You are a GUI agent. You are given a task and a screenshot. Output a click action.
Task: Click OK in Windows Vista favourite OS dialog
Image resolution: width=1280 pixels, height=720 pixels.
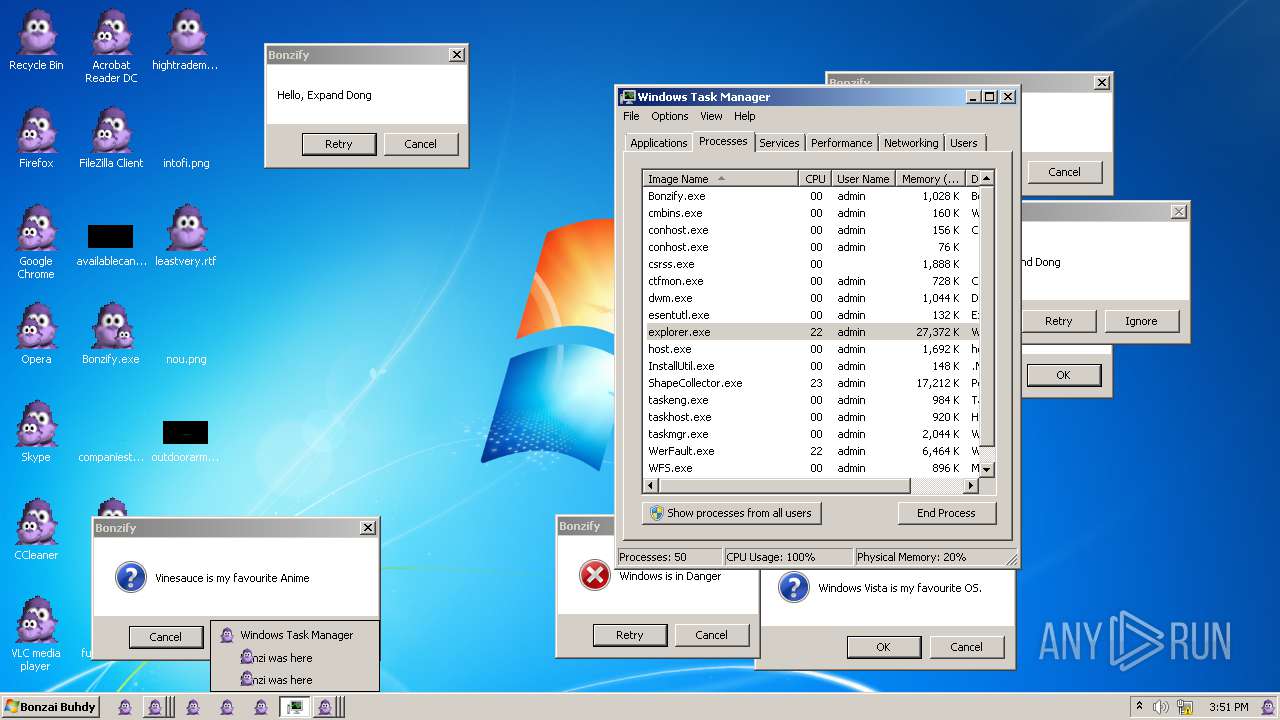(883, 647)
